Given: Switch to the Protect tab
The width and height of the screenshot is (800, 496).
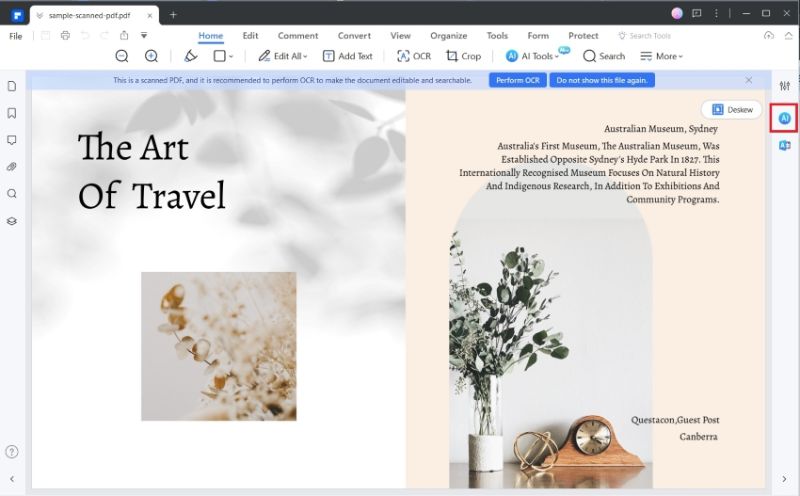Looking at the screenshot, I should click(x=583, y=36).
